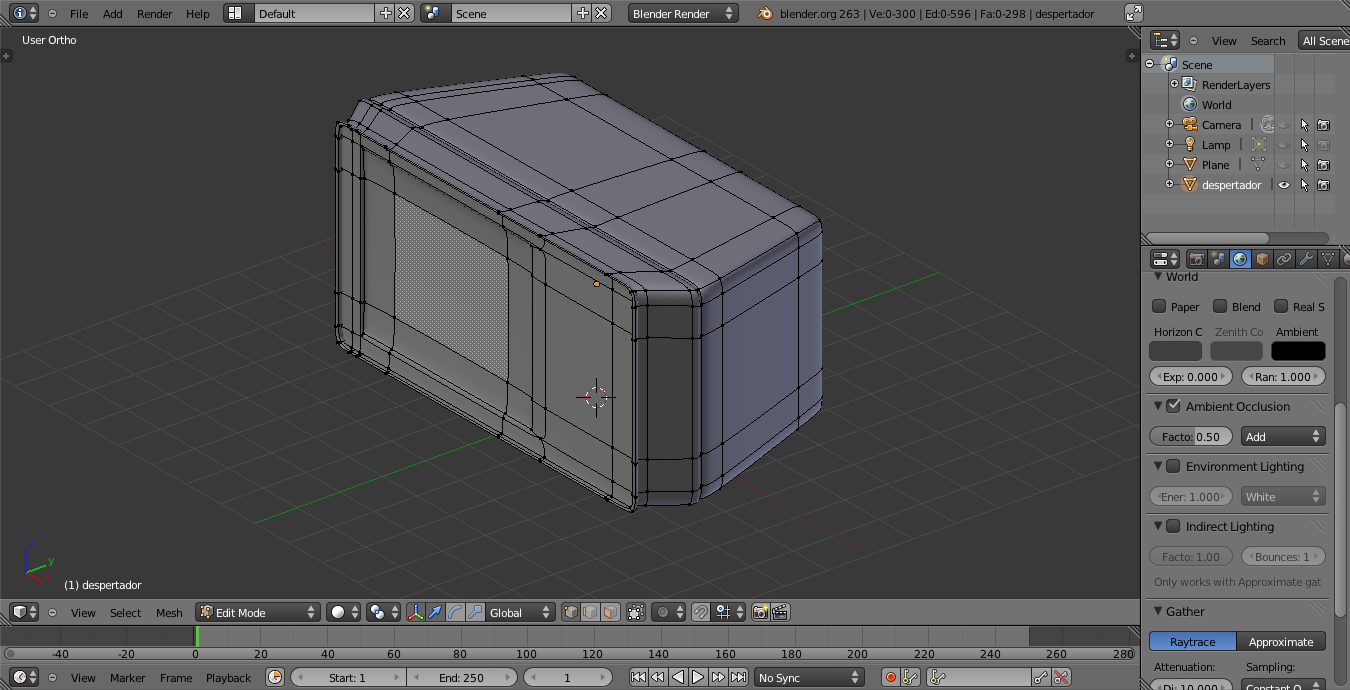Open the File menu

tap(79, 14)
